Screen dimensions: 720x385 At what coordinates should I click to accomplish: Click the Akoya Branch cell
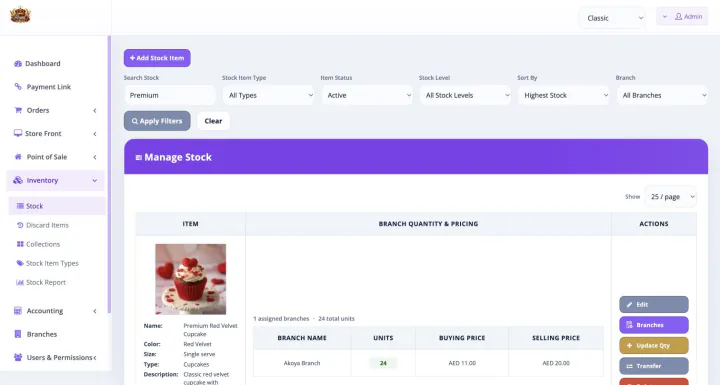302,363
